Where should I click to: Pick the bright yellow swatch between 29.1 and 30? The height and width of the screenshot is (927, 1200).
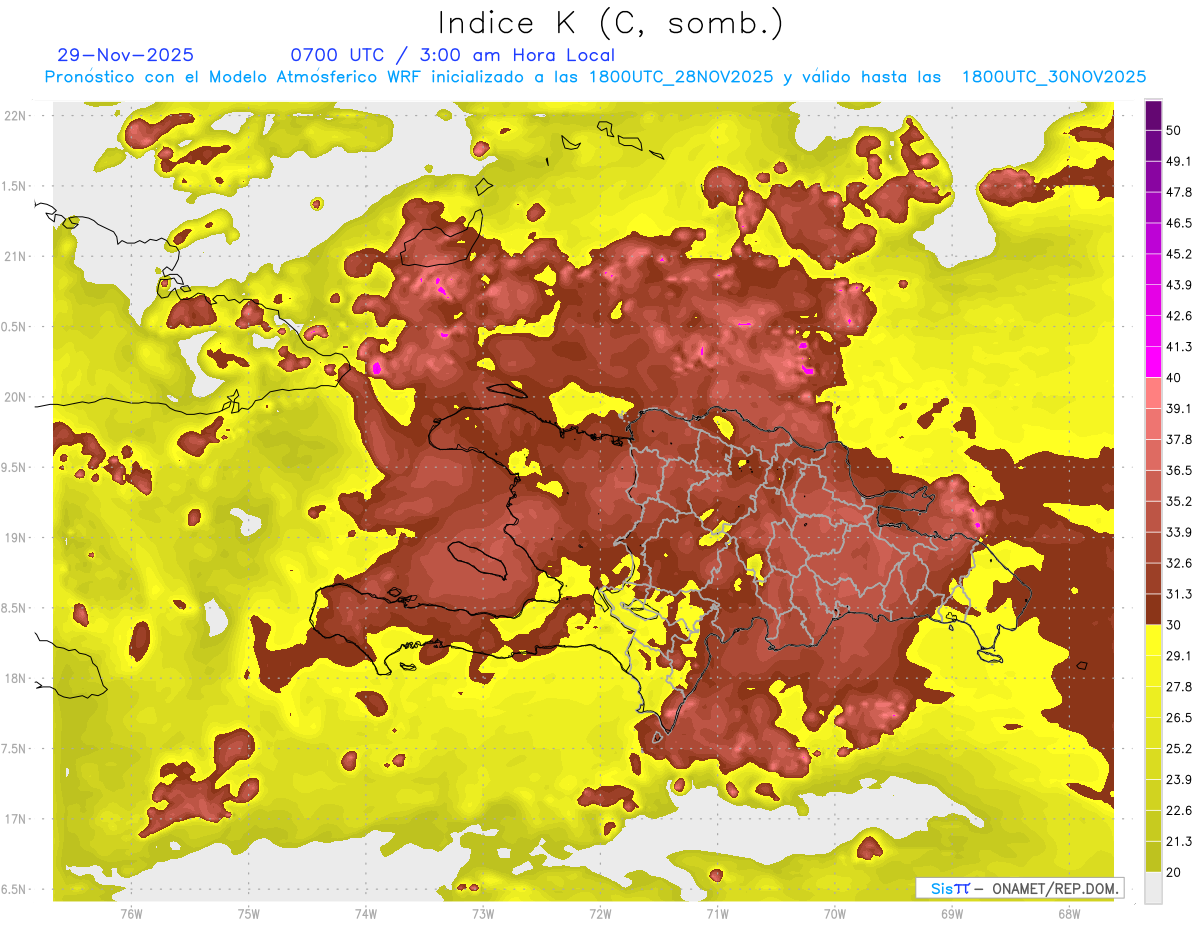pyautogui.click(x=1153, y=640)
